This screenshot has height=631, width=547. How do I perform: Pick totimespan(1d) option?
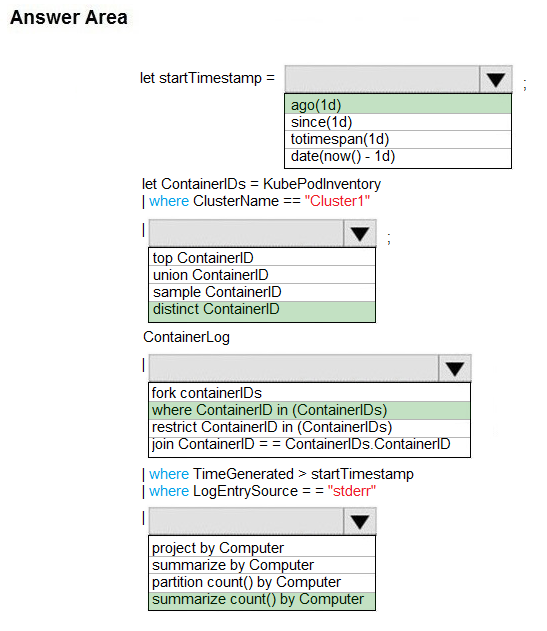coord(398,140)
